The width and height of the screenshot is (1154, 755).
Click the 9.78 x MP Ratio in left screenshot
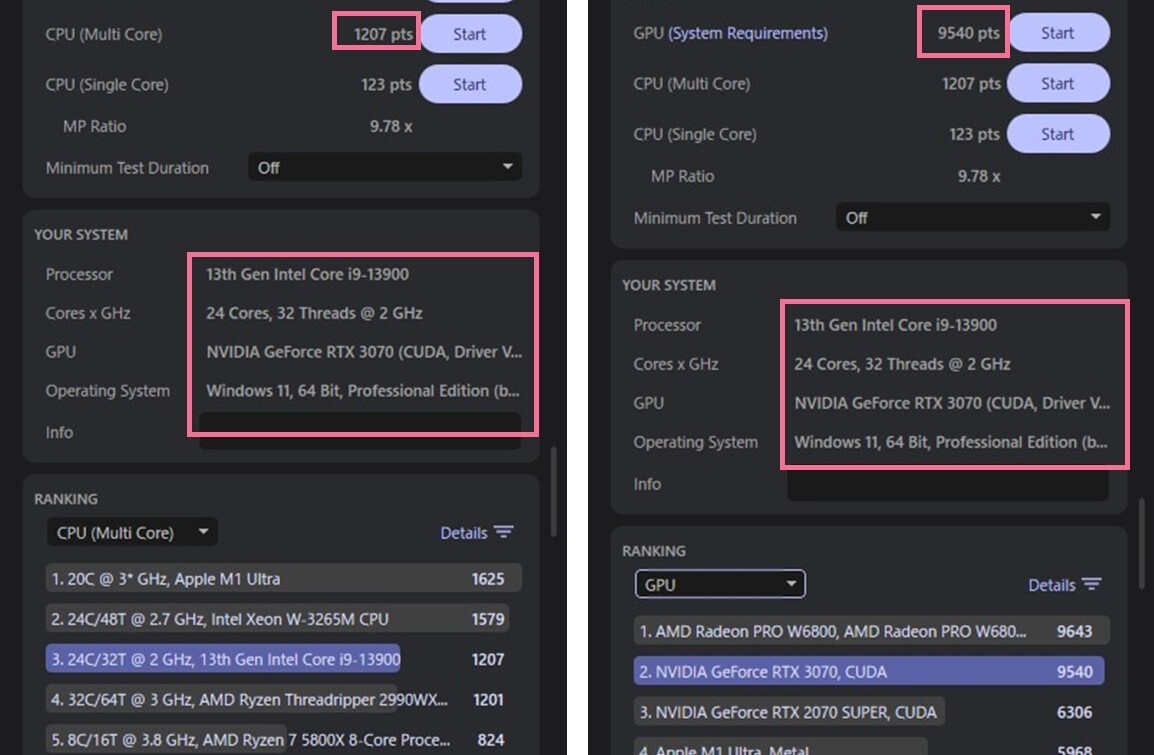point(391,127)
